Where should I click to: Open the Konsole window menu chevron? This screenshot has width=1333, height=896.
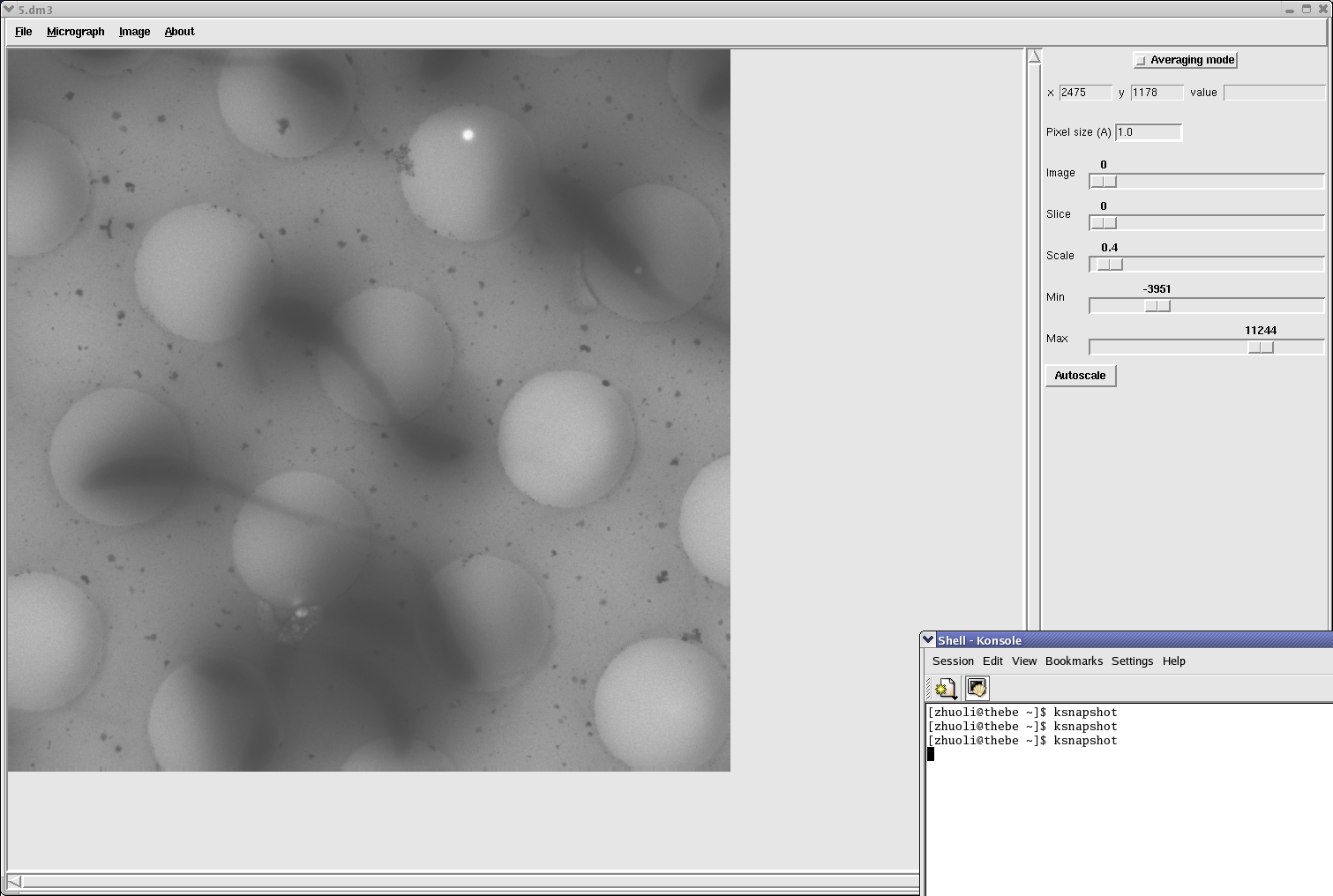pyautogui.click(x=927, y=640)
